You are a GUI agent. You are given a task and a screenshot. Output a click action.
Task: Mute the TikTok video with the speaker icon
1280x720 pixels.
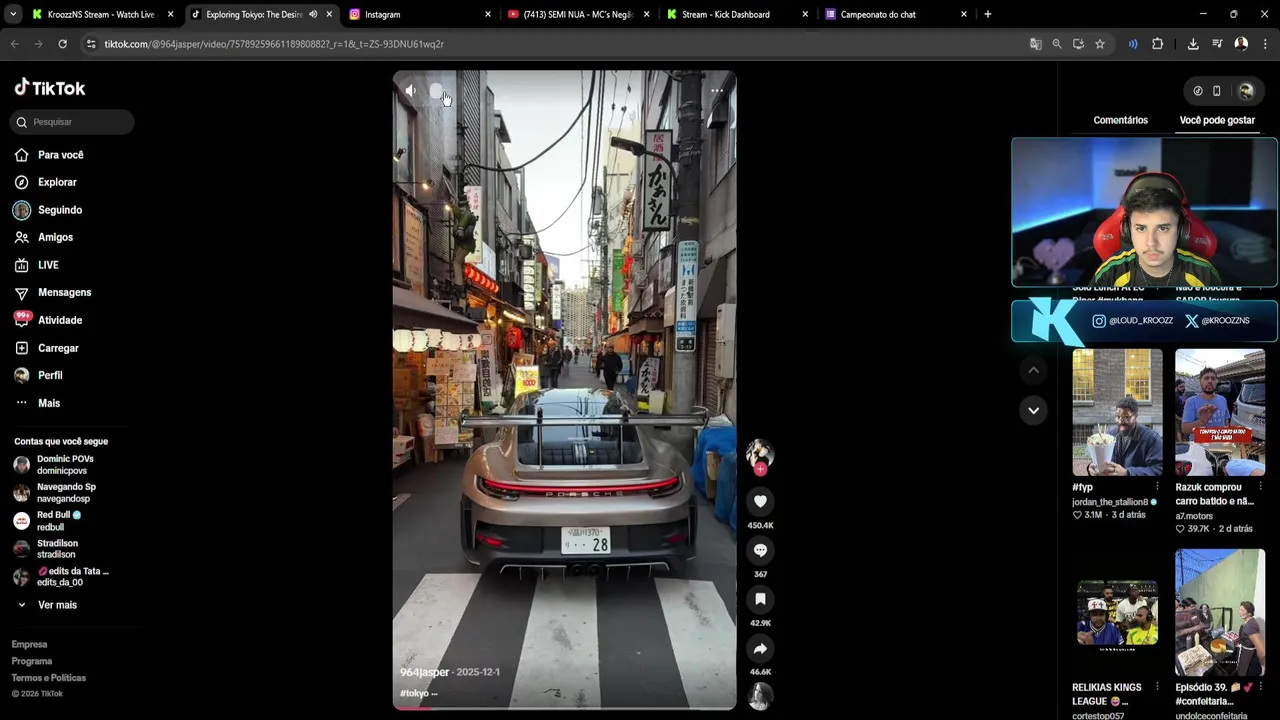point(410,91)
